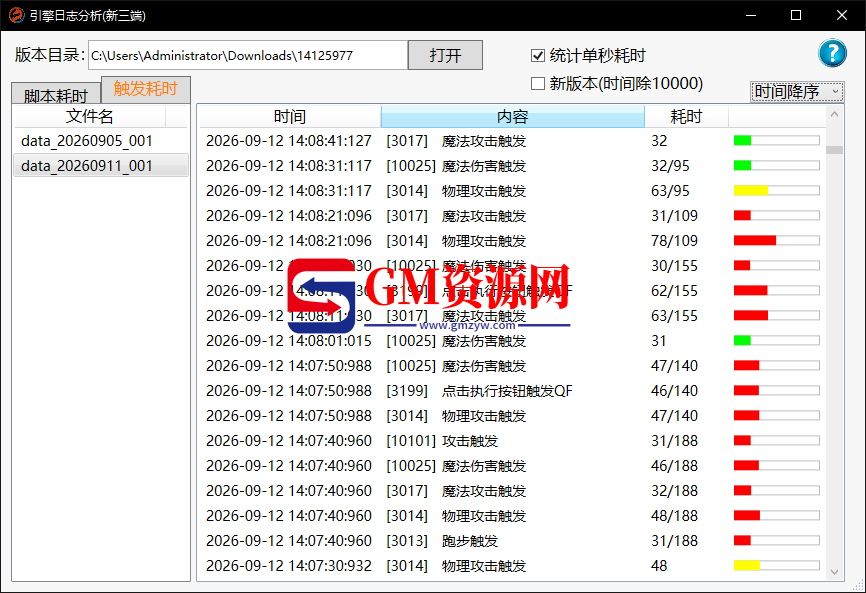This screenshot has height=593, width=866.
Task: Click the scrollbar down arrow of the log table
Action: [834, 572]
